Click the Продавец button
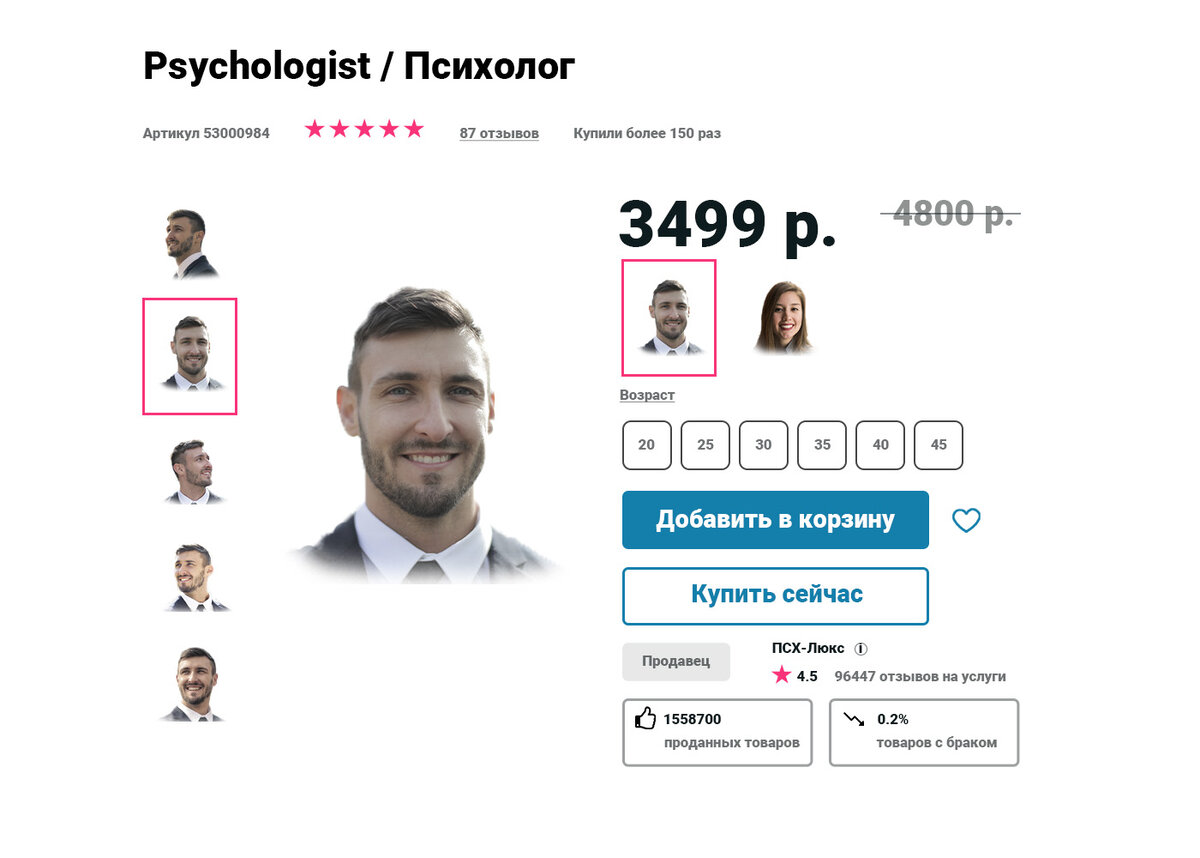 point(676,662)
